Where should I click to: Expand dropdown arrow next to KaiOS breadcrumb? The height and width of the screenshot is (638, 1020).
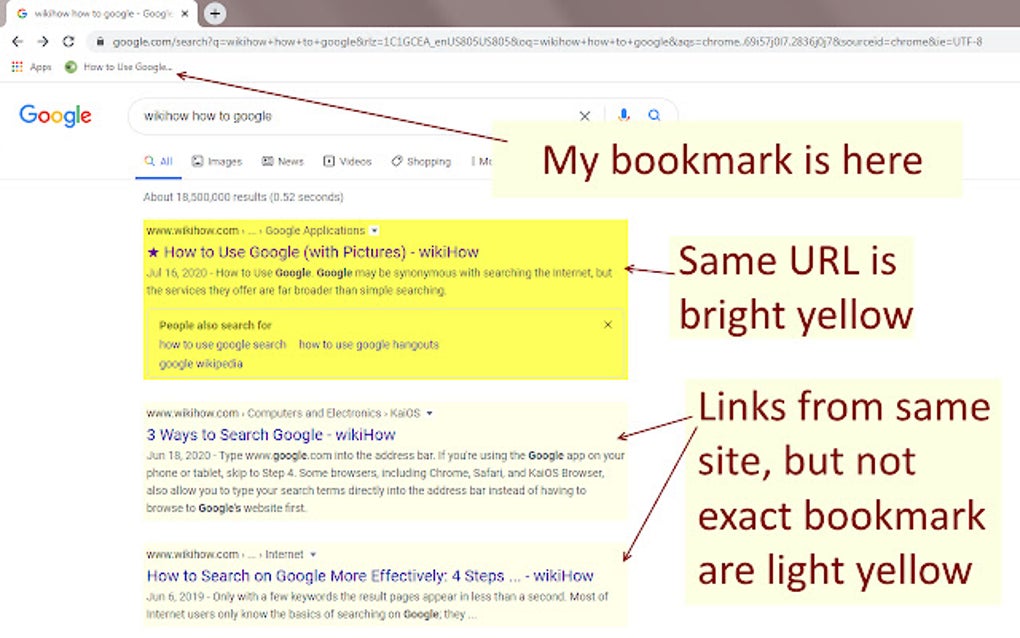point(429,413)
